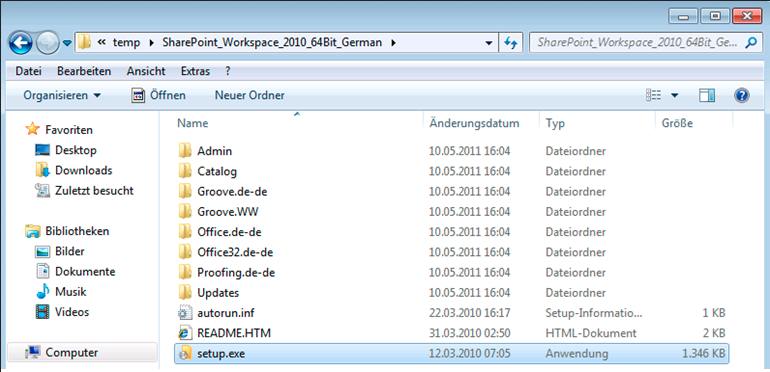The width and height of the screenshot is (770, 372).
Task: Click the SharePoint_Workspace_2010_64Bit_German breadcrumb
Action: pos(272,43)
